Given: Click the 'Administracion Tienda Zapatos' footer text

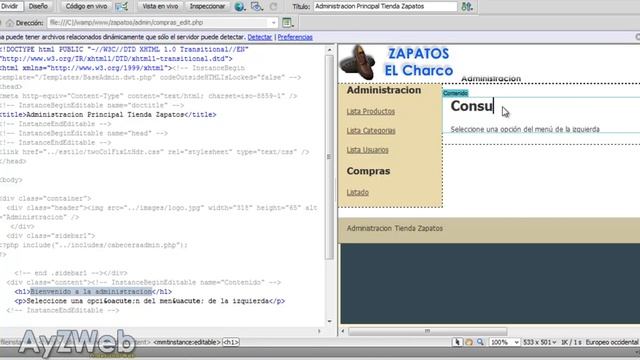Looking at the screenshot, I should pos(395,229).
